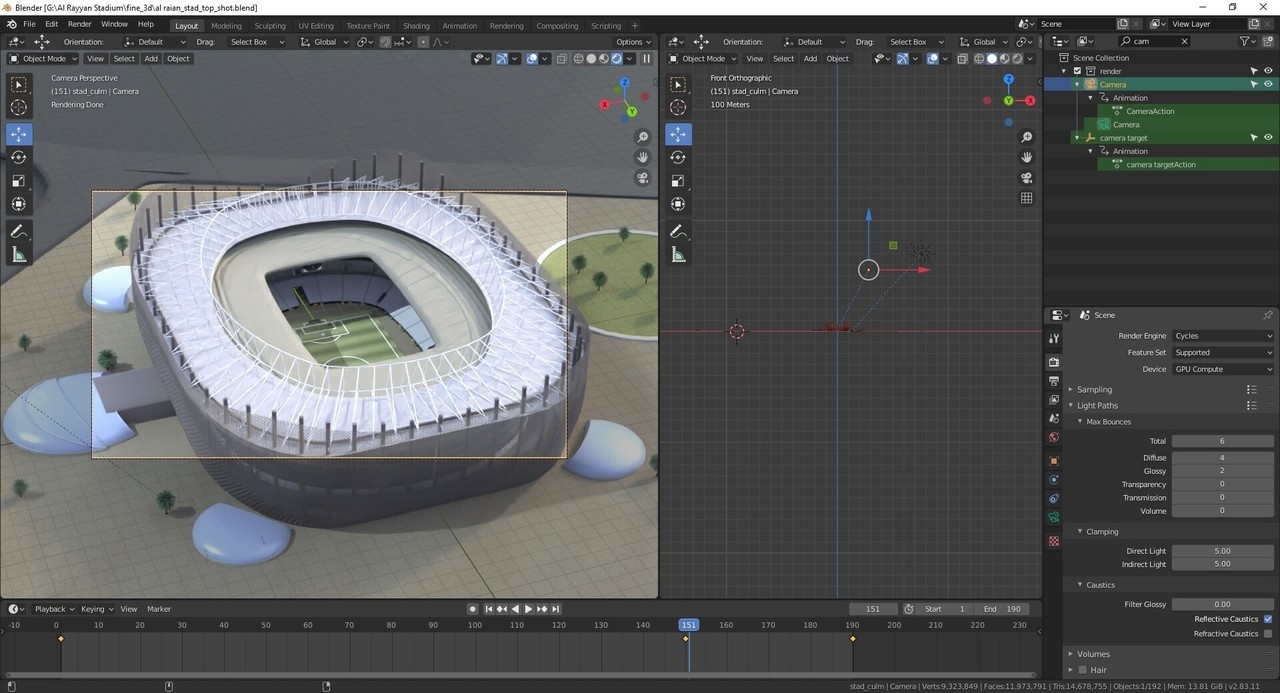
Task: Select the Scale tool in the left viewport
Action: (19, 181)
